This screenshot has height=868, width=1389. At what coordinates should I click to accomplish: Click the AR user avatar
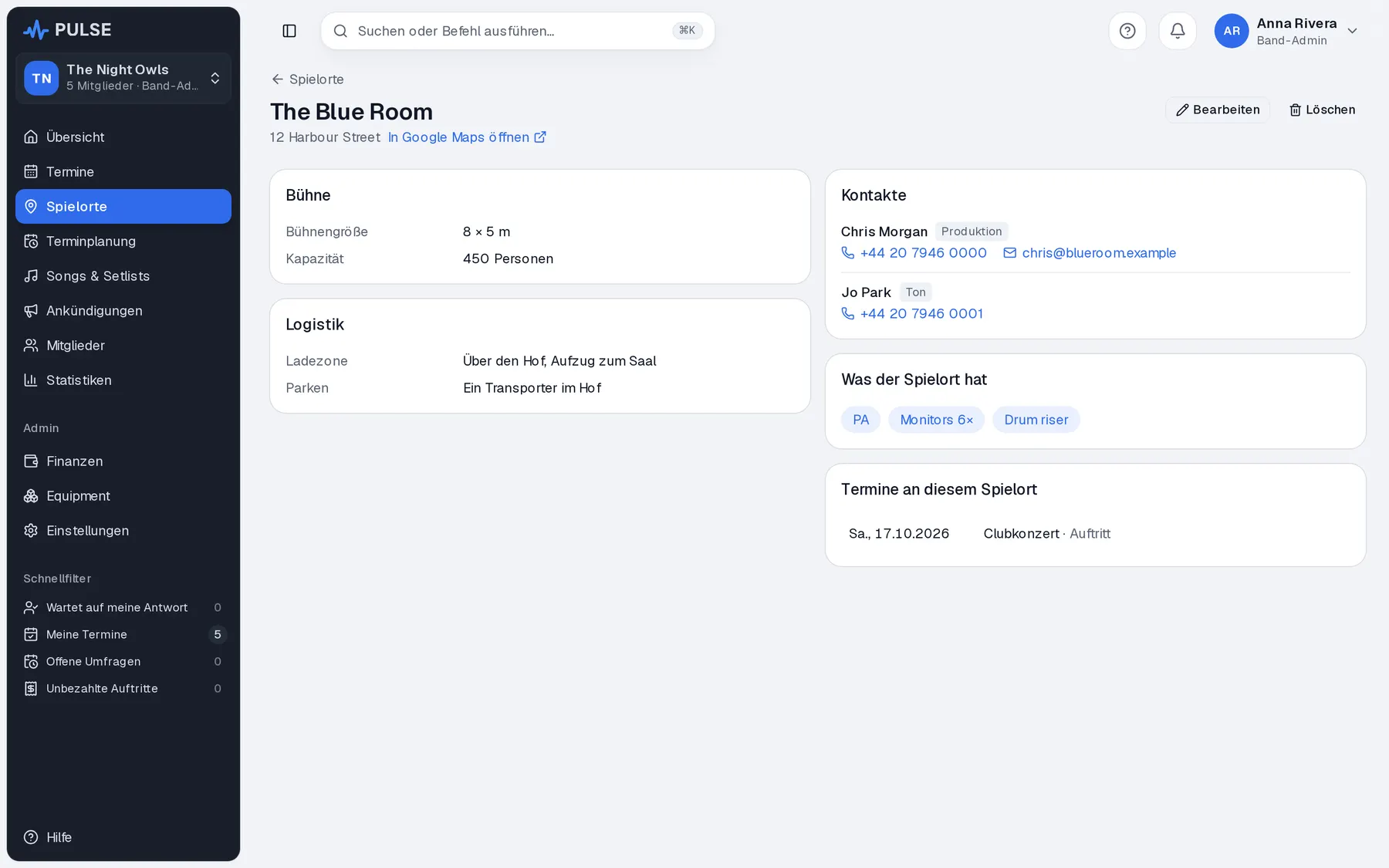[1232, 31]
